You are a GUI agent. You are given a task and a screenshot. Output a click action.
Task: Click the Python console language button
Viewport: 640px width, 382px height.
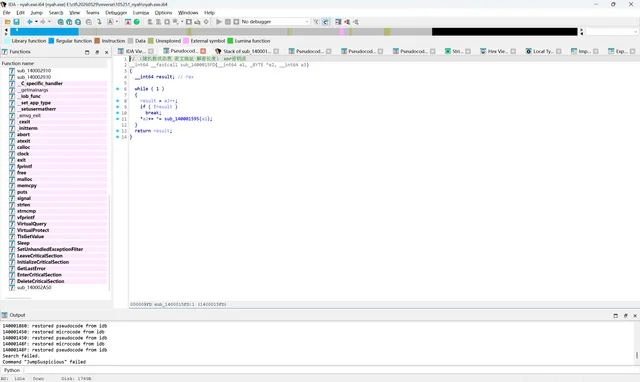(12, 370)
